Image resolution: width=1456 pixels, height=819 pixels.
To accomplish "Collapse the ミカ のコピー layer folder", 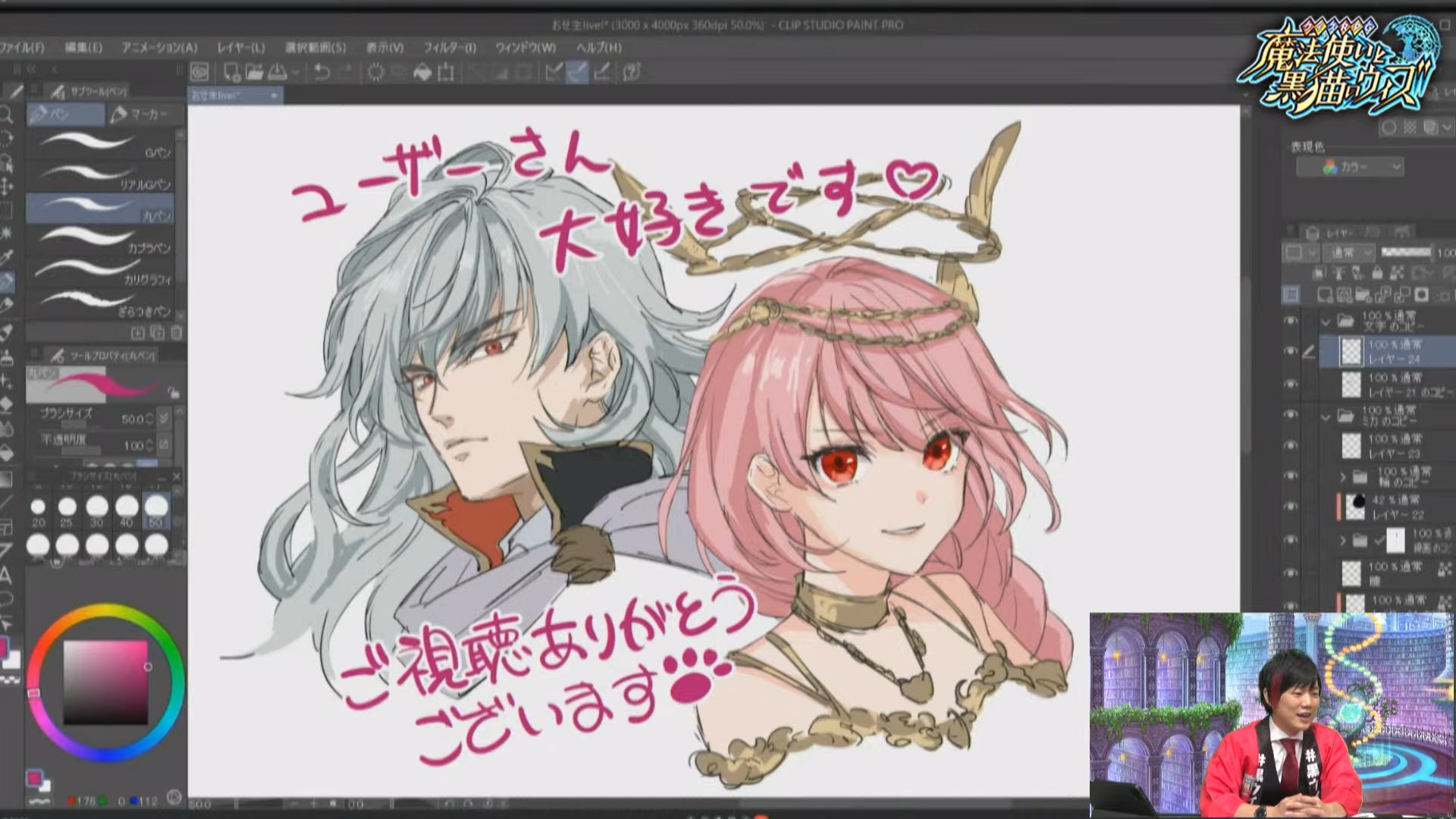I will (1326, 417).
